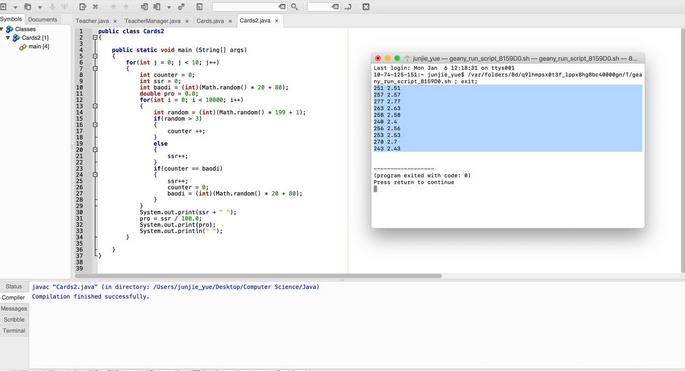
Task: Clear the toolbar search field
Action: (x=282, y=7)
